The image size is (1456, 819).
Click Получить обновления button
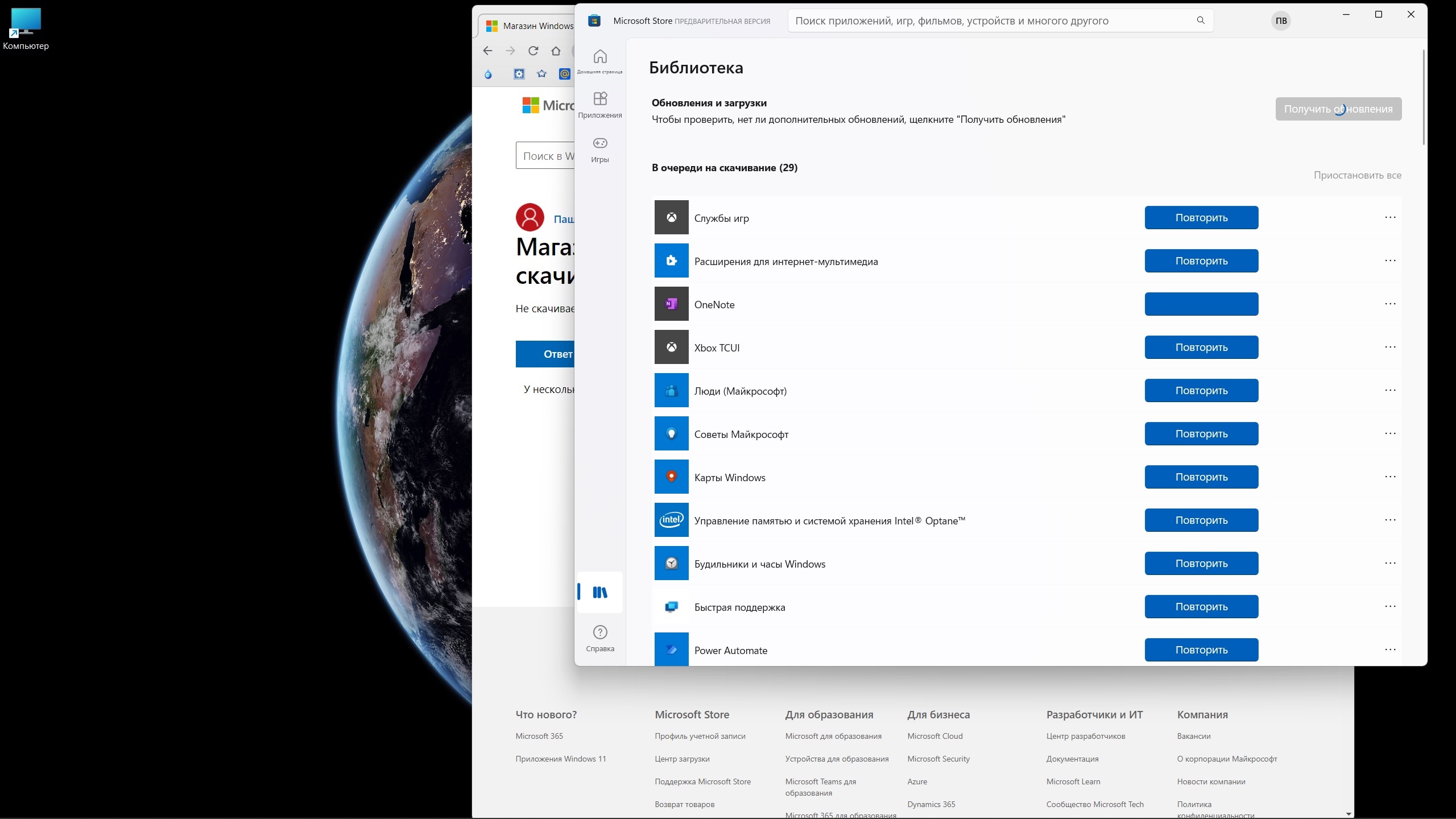click(x=1338, y=109)
